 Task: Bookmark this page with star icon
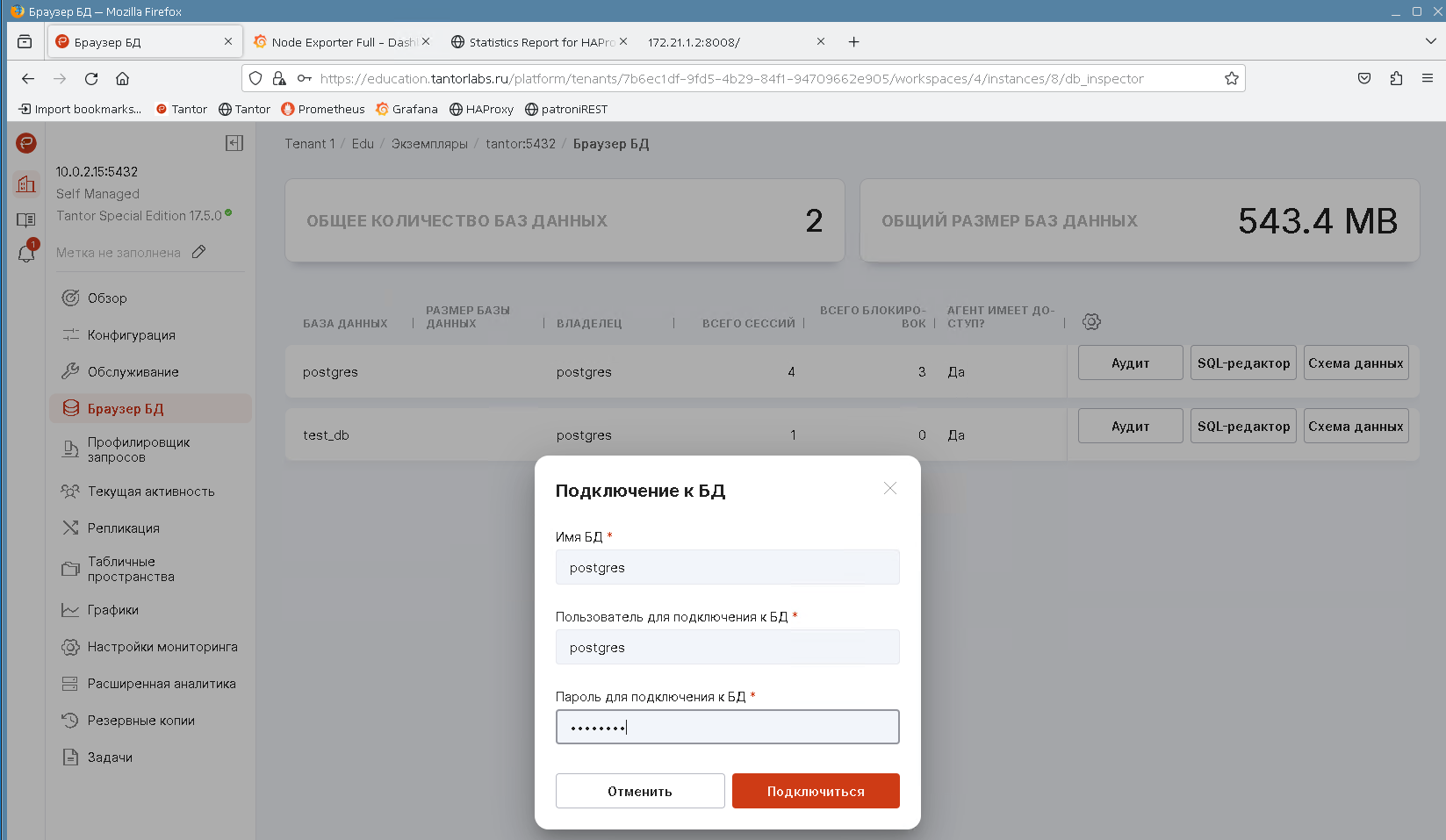coord(1231,79)
